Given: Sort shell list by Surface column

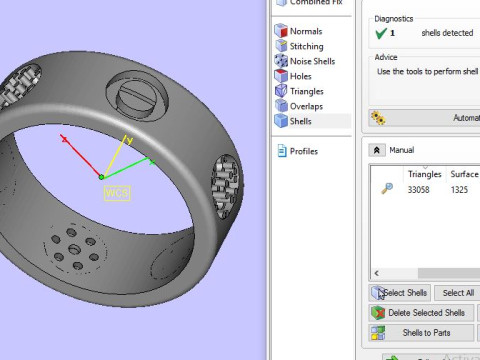Looking at the screenshot, I should pyautogui.click(x=464, y=174).
